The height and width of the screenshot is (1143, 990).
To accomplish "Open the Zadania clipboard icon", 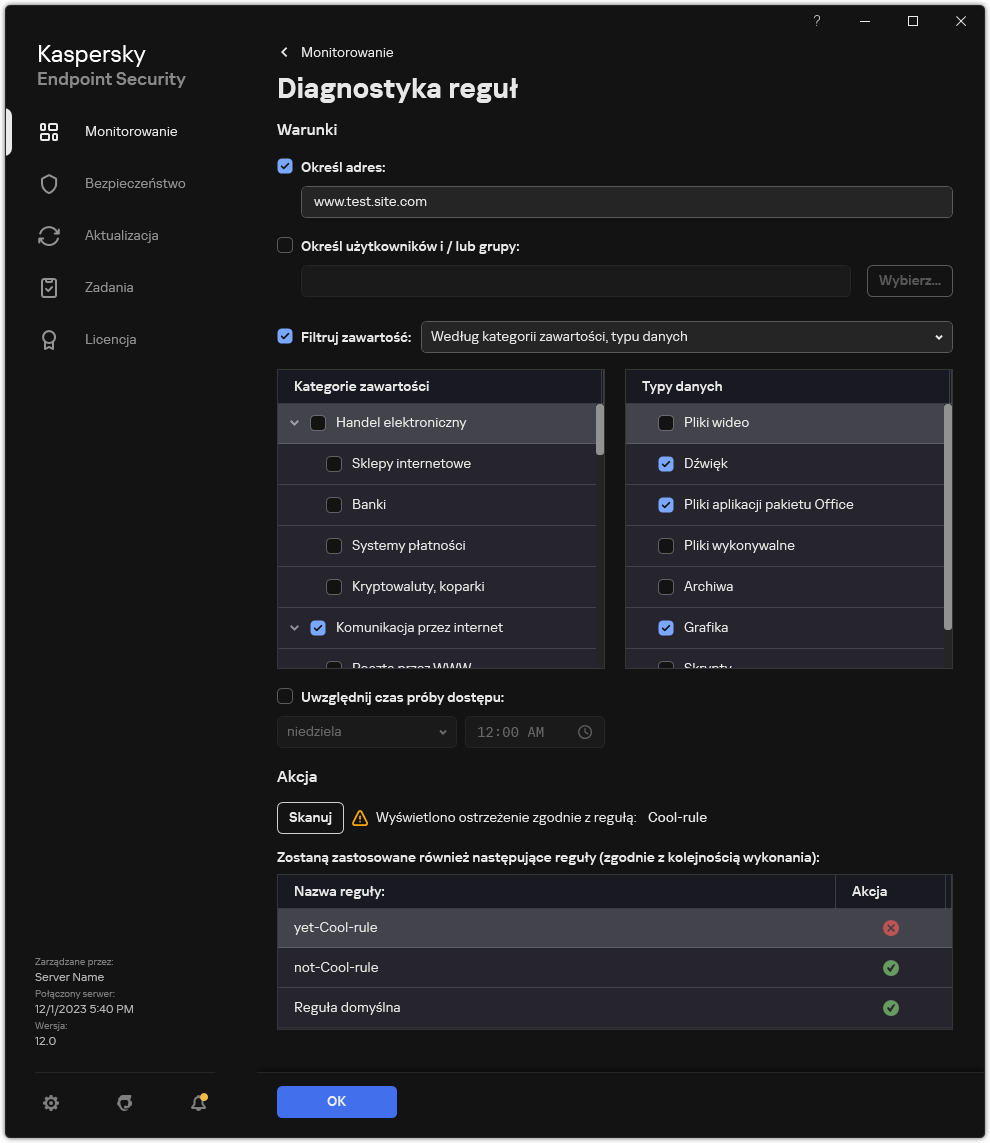I will tap(49, 288).
